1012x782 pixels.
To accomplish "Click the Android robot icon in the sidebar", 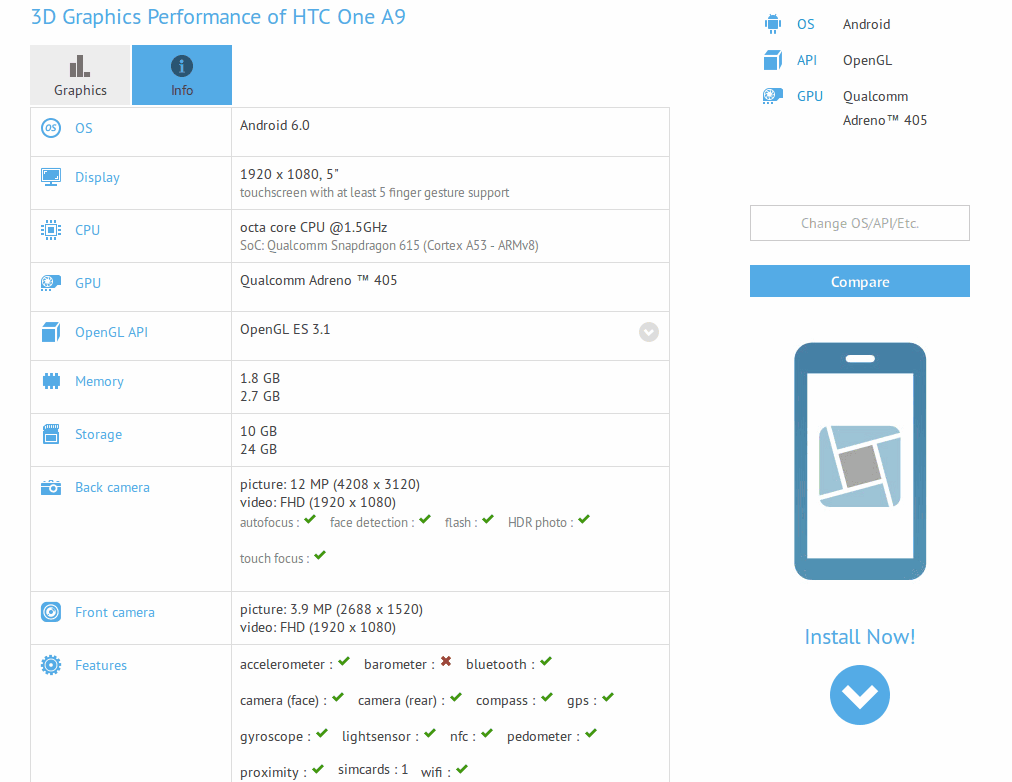I will point(773,24).
